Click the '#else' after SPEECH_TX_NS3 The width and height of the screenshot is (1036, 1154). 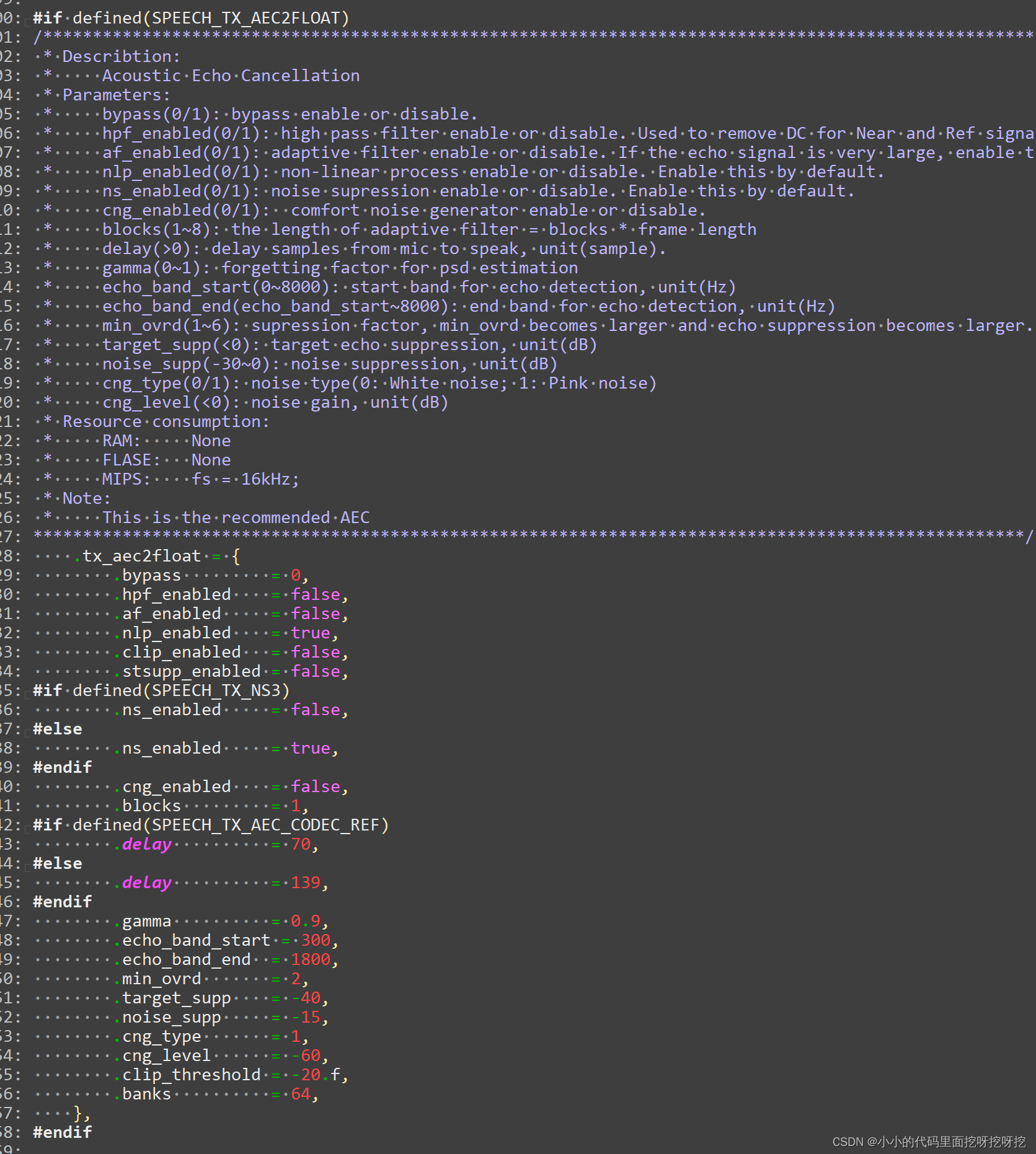click(58, 729)
